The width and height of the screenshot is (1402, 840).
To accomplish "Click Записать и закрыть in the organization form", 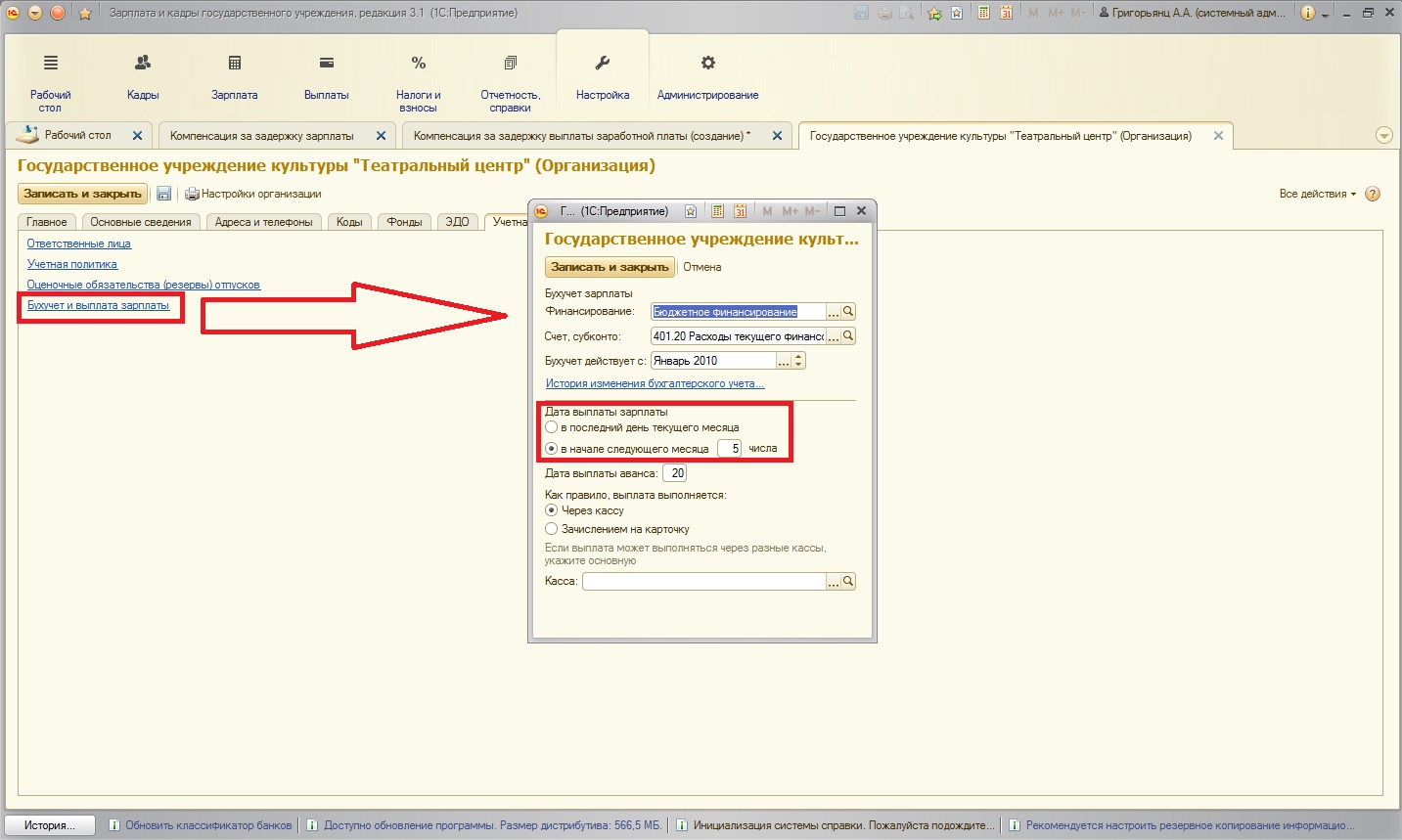I will point(82,194).
